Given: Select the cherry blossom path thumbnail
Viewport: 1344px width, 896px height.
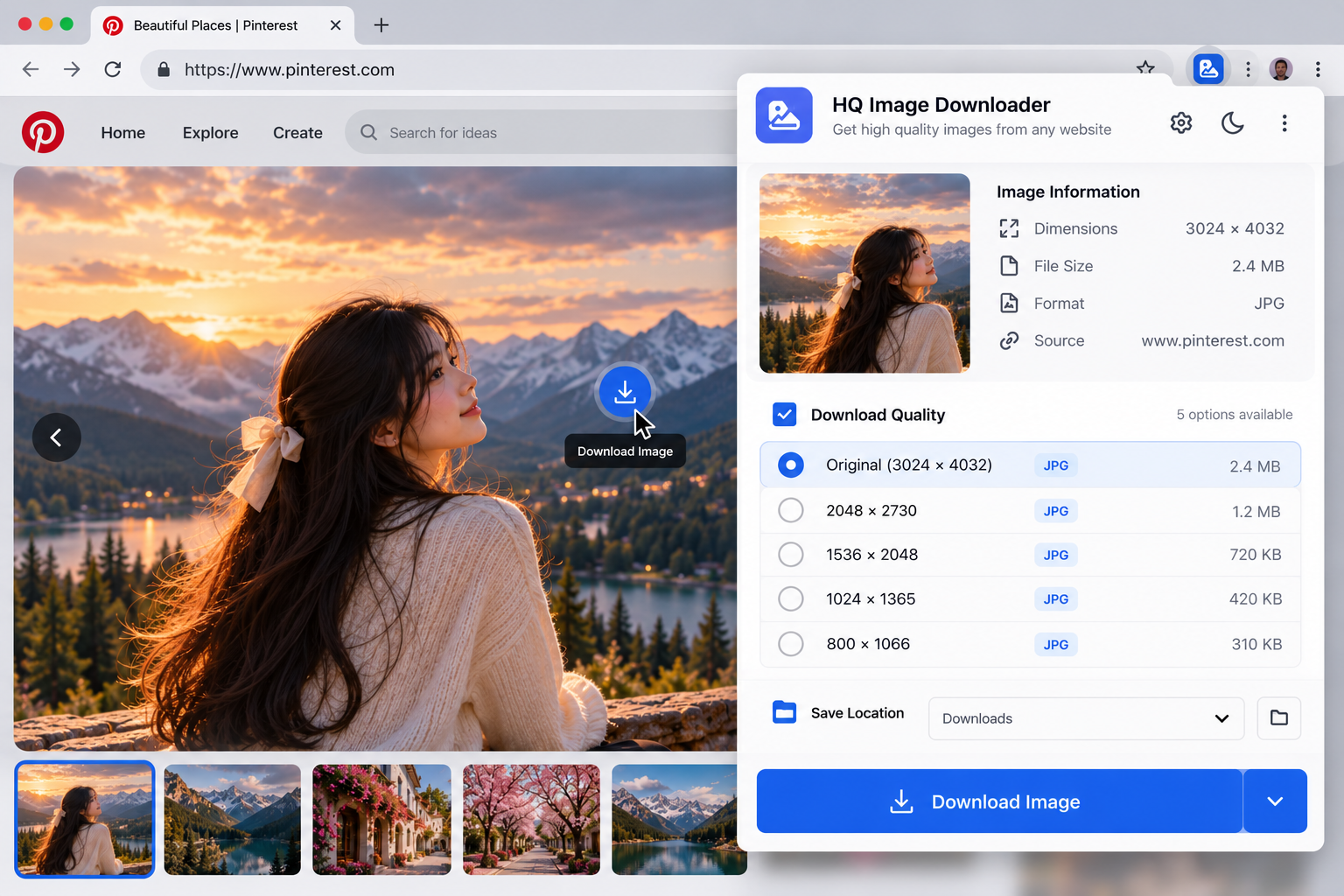Looking at the screenshot, I should tap(531, 820).
